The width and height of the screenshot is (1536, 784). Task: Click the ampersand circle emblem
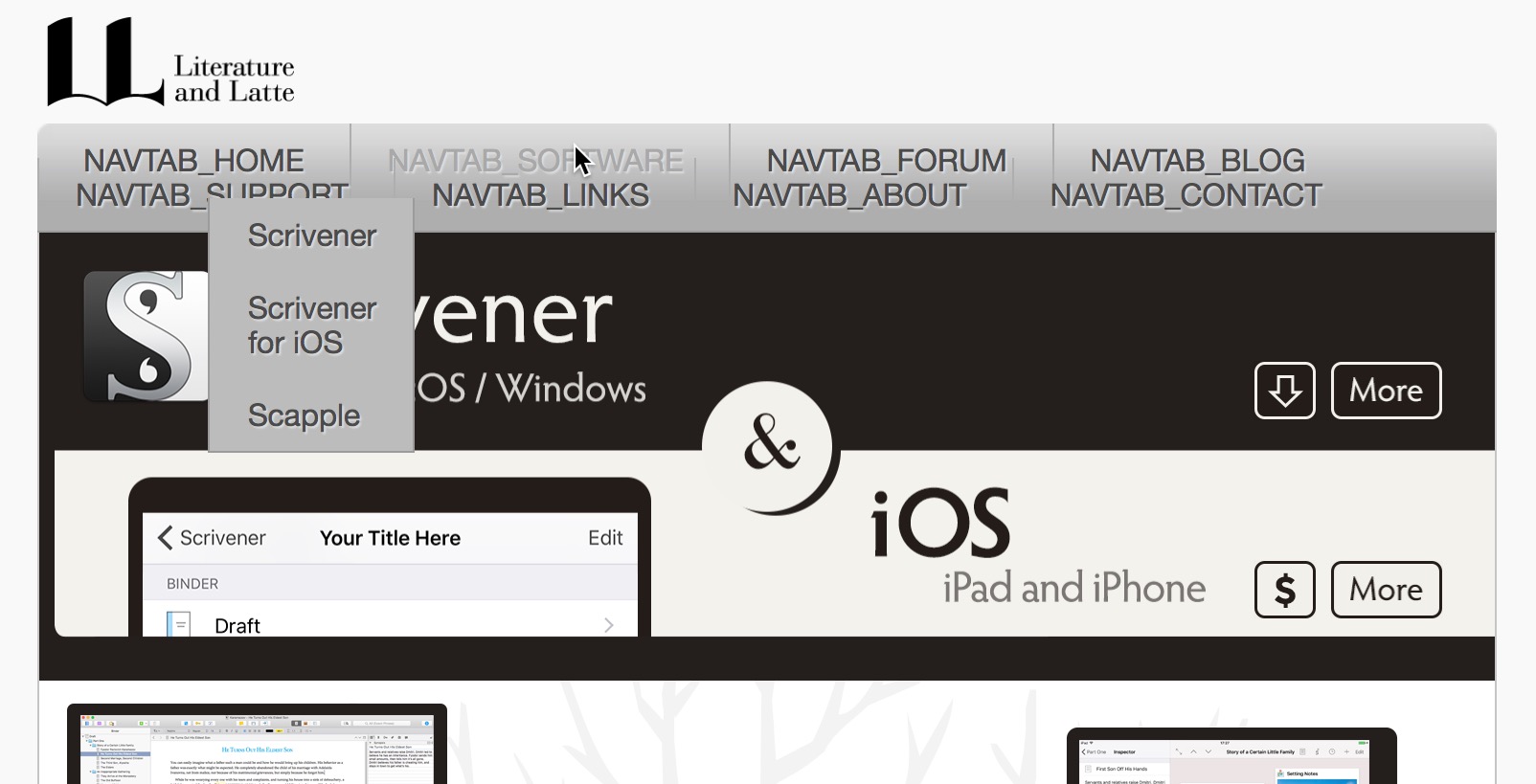770,447
